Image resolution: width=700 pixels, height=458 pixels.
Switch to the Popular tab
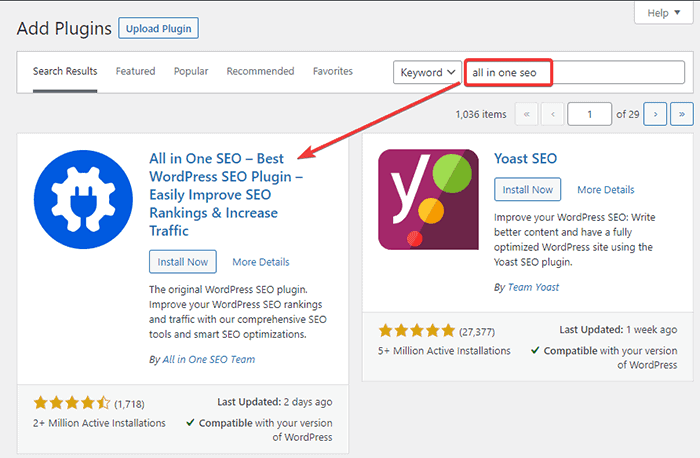pyautogui.click(x=191, y=72)
